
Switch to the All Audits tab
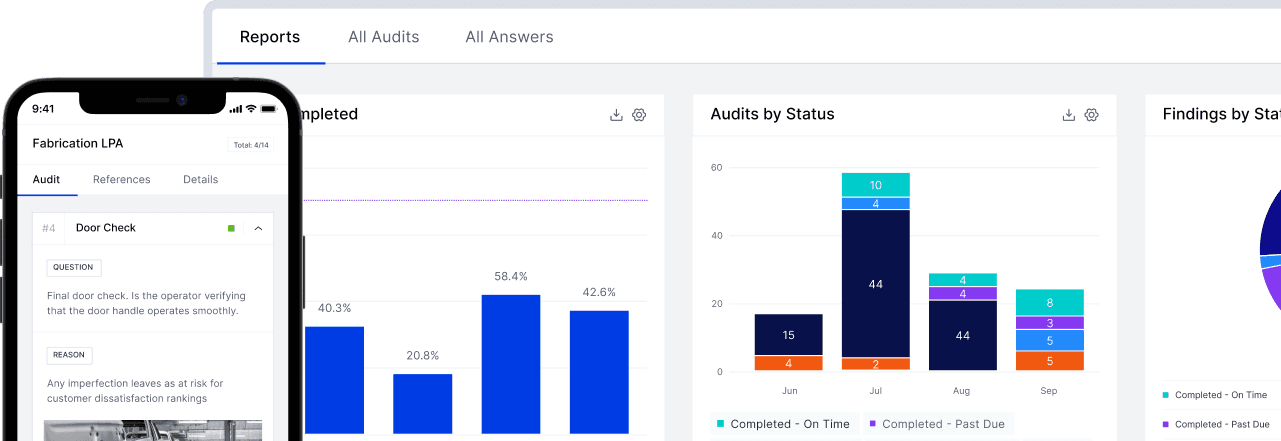pos(384,37)
